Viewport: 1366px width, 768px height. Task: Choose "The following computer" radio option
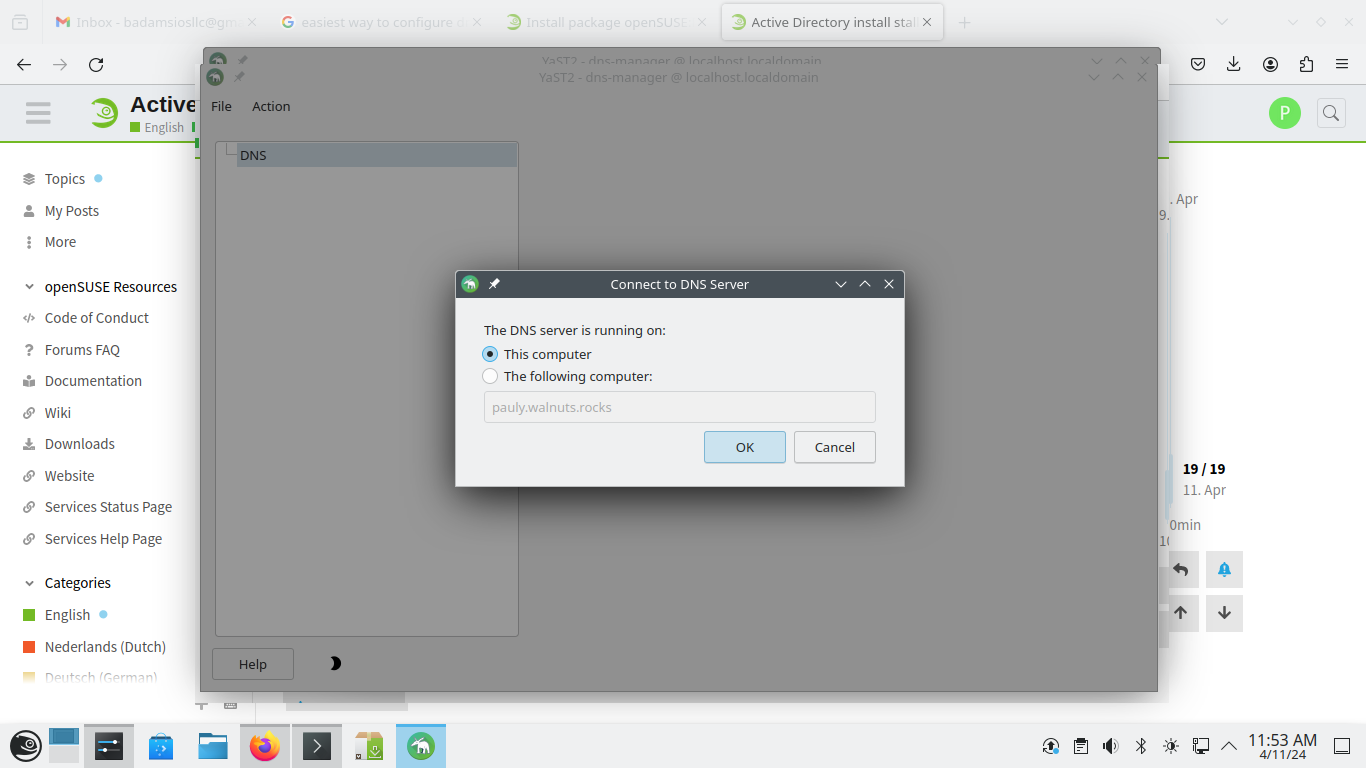[x=490, y=377]
